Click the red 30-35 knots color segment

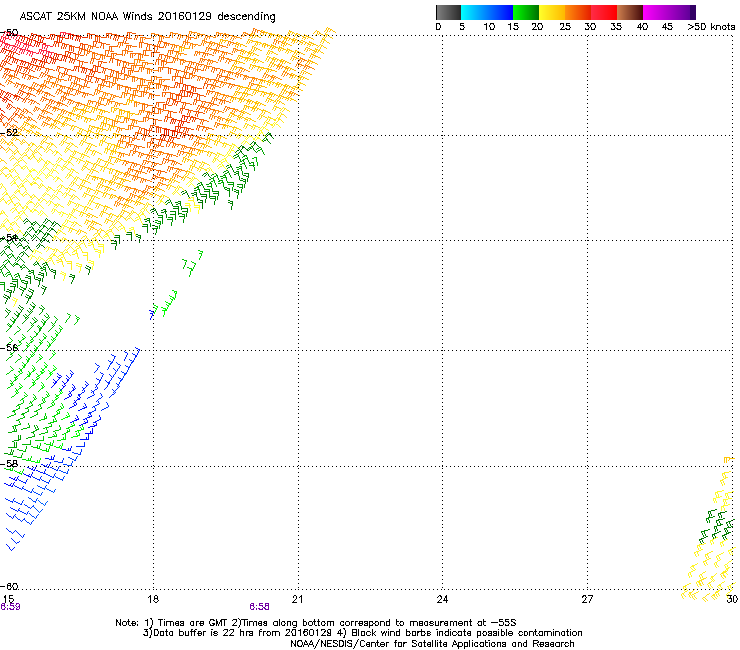(604, 12)
